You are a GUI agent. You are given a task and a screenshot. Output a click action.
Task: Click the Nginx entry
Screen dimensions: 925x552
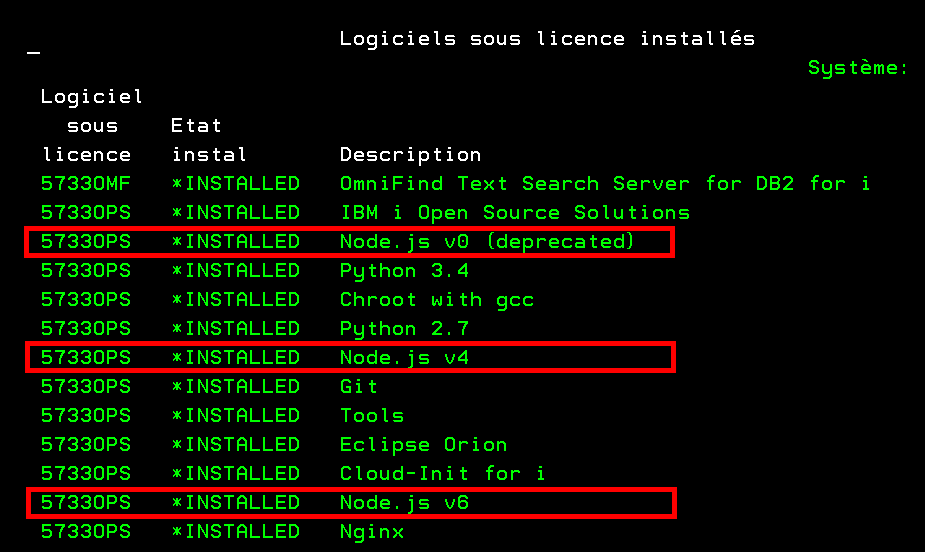(372, 532)
